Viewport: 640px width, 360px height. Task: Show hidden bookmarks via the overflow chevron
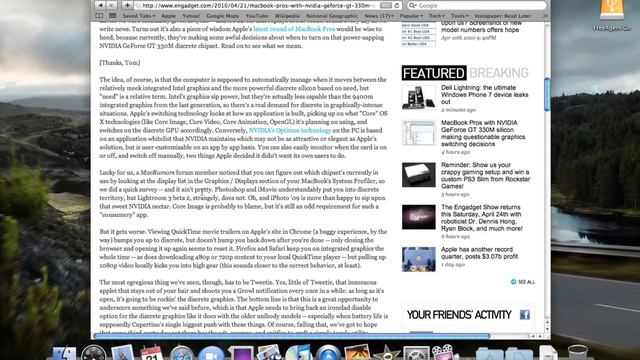[x=544, y=16]
